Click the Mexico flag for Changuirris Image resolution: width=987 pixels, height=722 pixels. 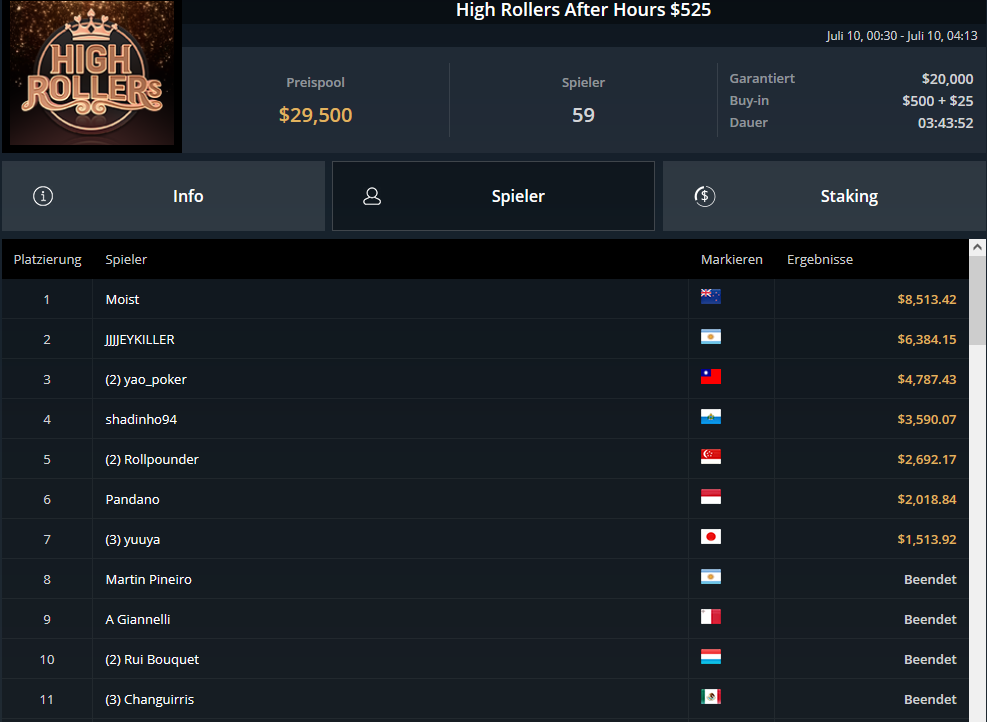click(711, 696)
